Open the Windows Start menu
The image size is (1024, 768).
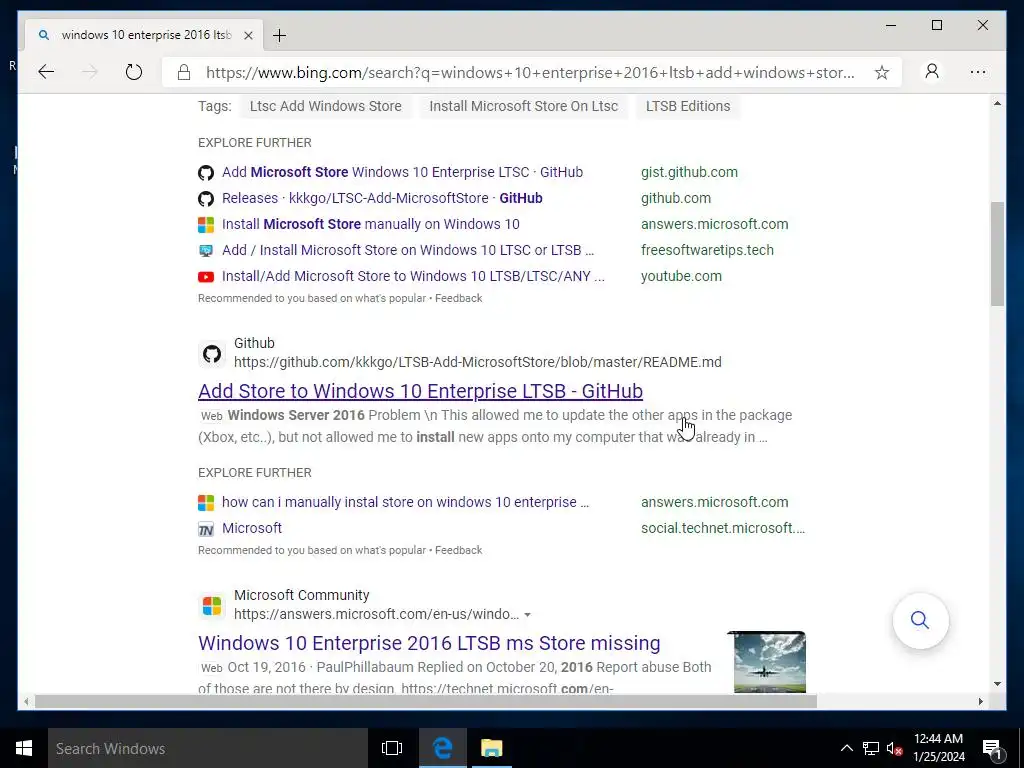pyautogui.click(x=24, y=748)
